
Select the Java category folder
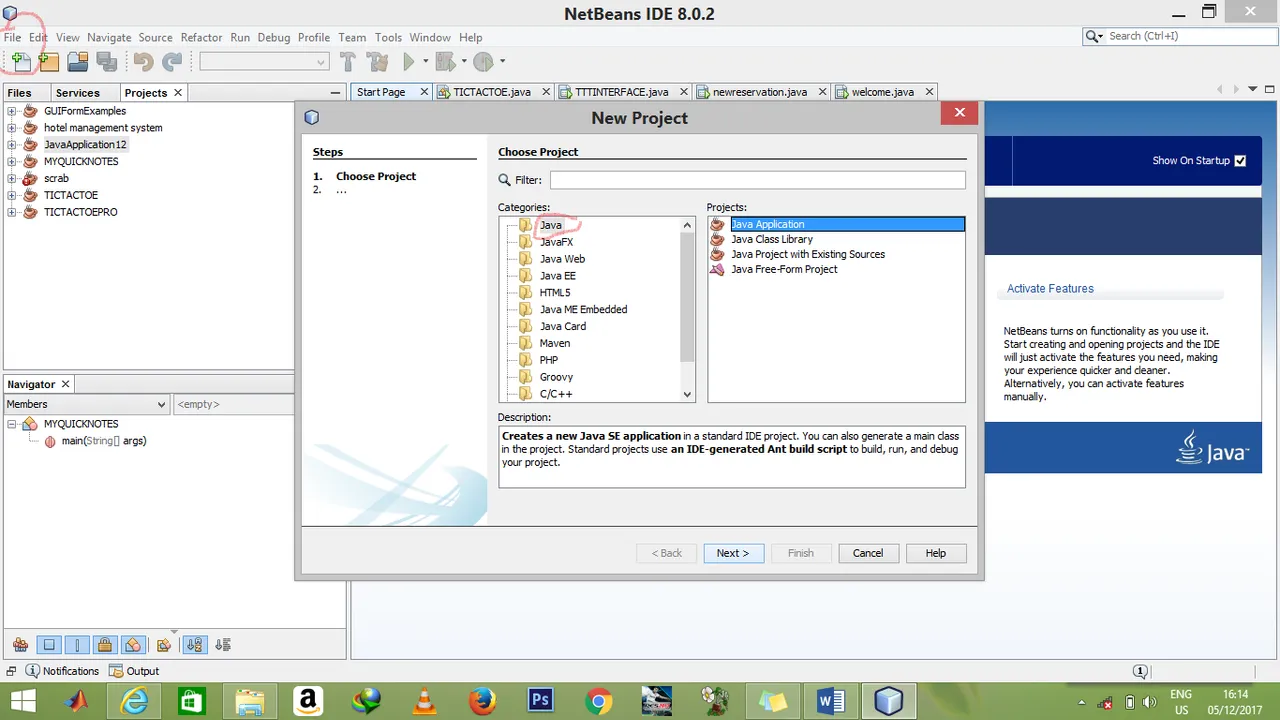(550, 225)
